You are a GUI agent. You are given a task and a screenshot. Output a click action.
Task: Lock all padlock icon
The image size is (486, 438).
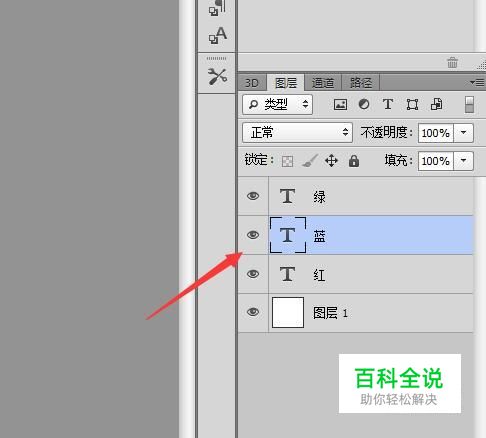pos(354,161)
